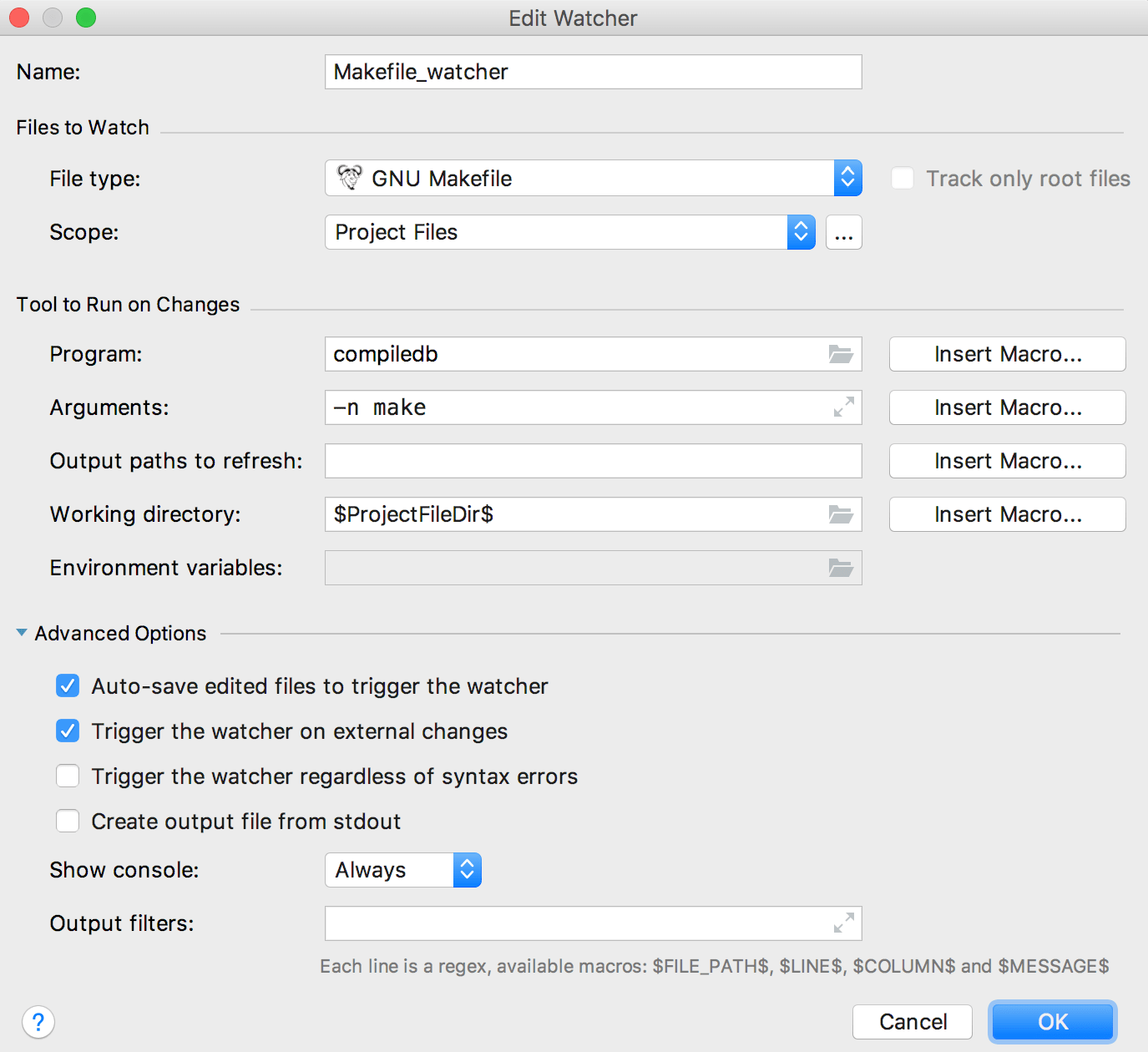1148x1052 pixels.
Task: Toggle Auto-save edited files checkbox
Action: coord(68,686)
